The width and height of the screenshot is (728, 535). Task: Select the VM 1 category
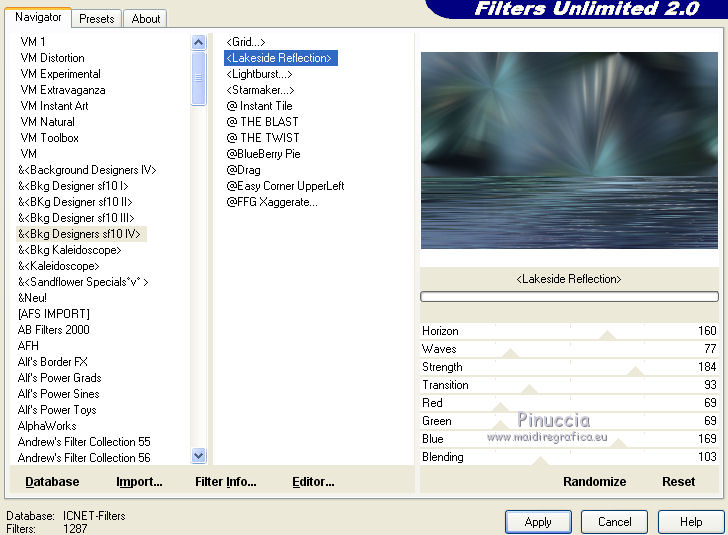pos(33,42)
